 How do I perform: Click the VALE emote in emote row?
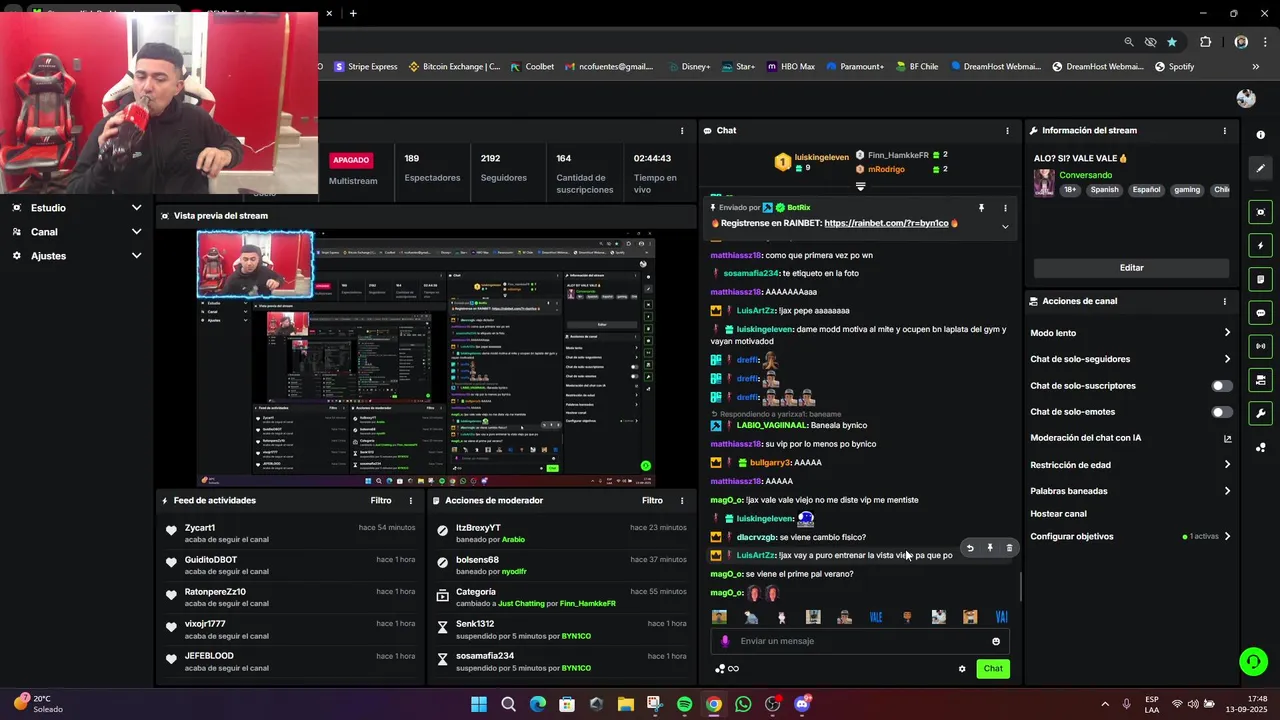point(876,617)
